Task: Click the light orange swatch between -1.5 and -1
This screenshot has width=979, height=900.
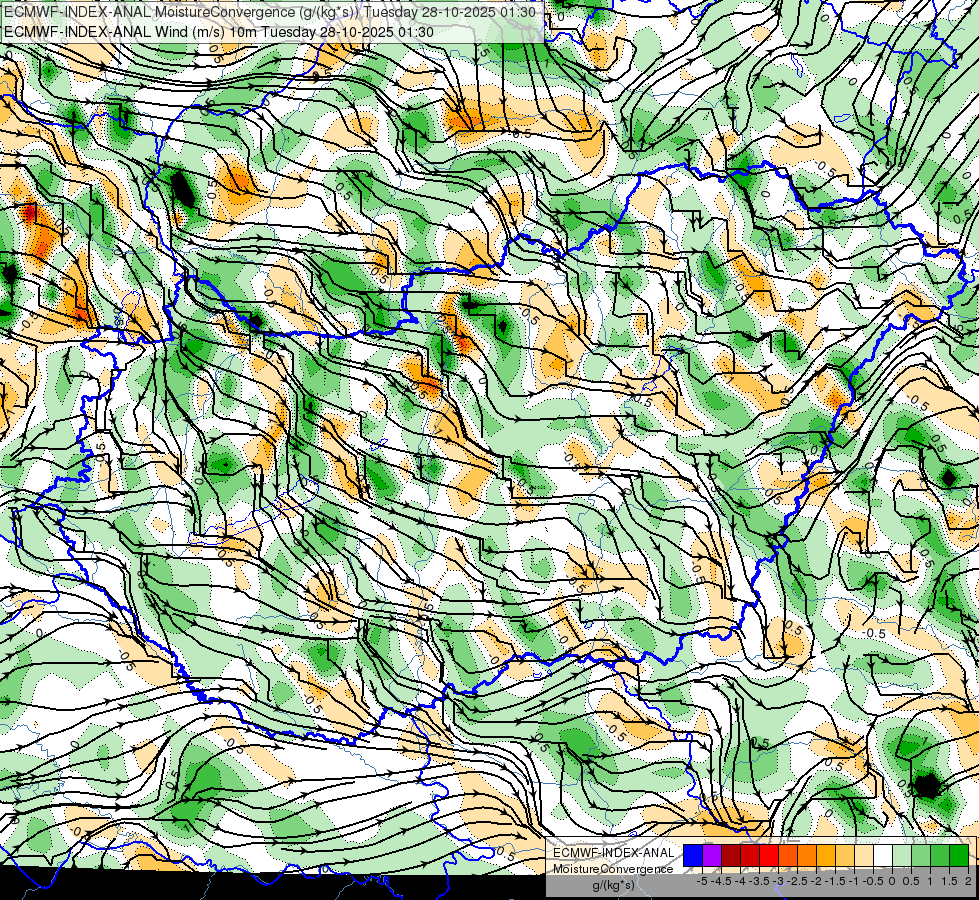Action: tap(845, 855)
